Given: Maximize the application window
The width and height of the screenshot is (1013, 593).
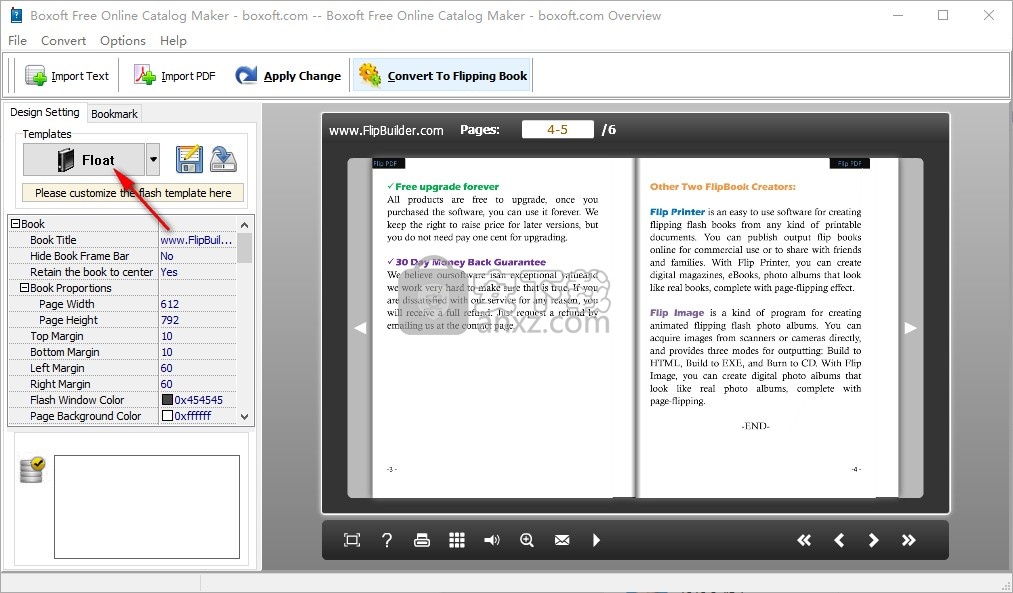Looking at the screenshot, I should coord(943,15).
